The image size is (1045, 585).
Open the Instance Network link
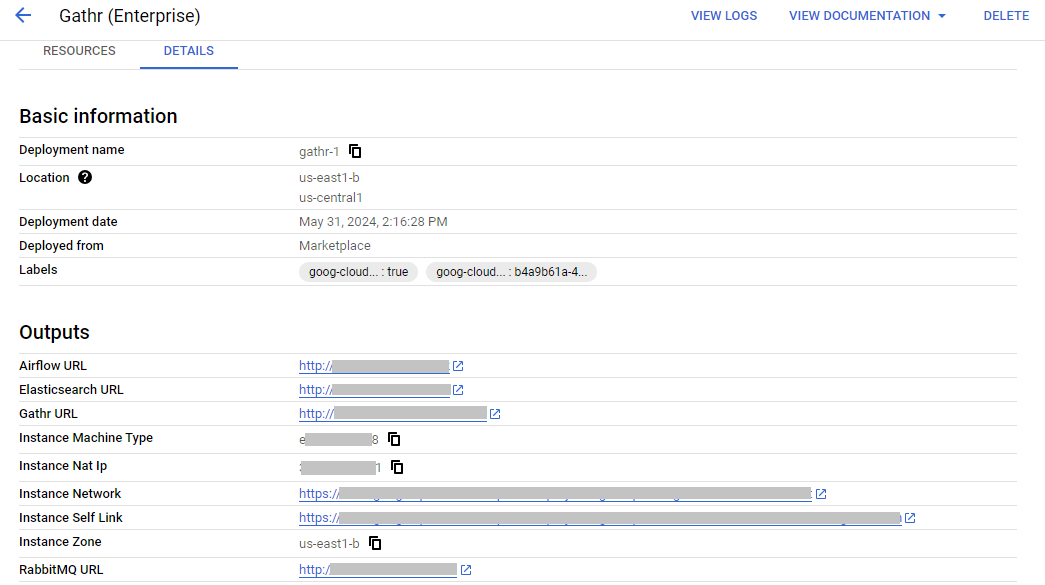coord(555,493)
